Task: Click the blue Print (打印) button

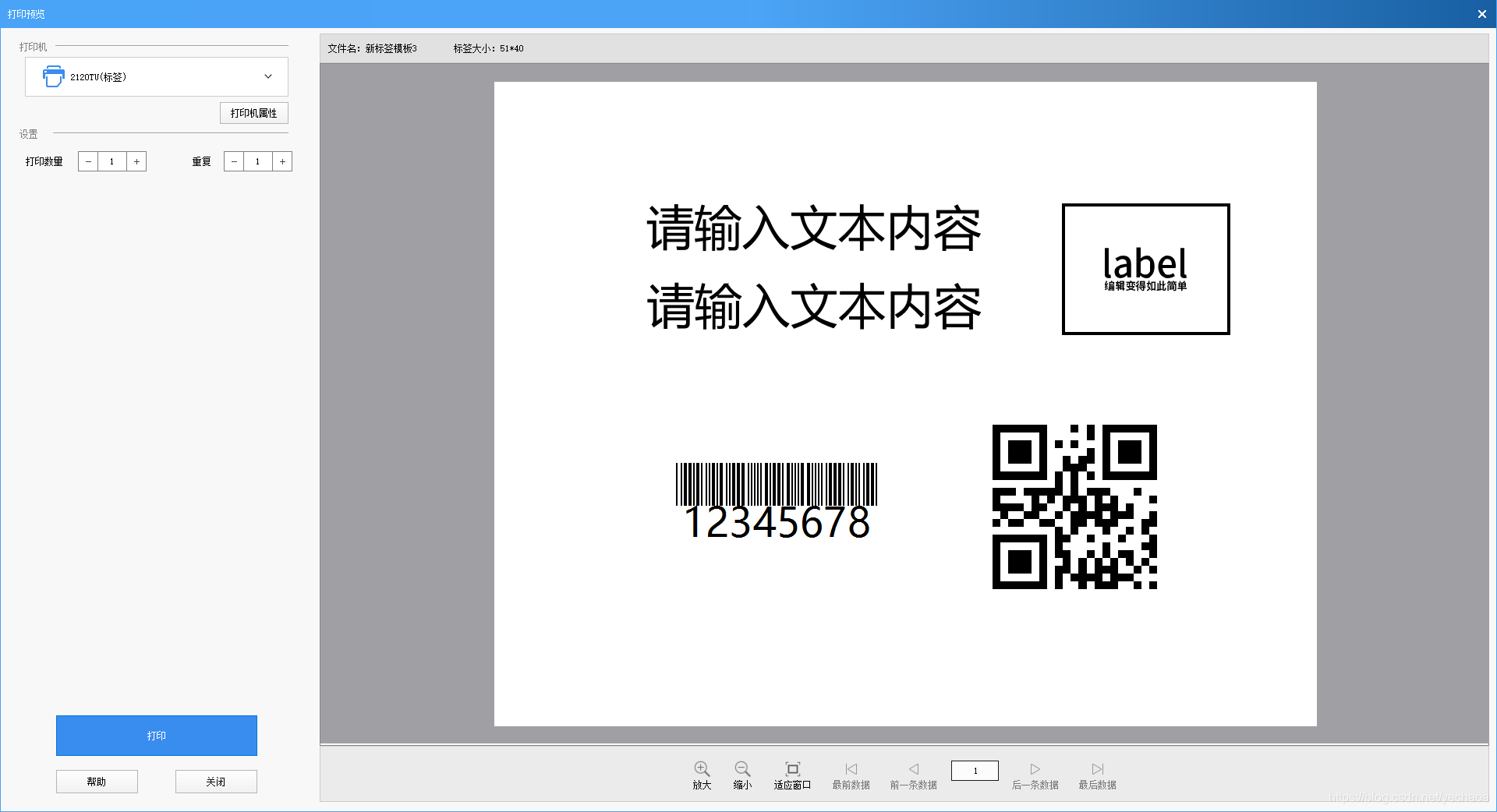Action: point(157,736)
